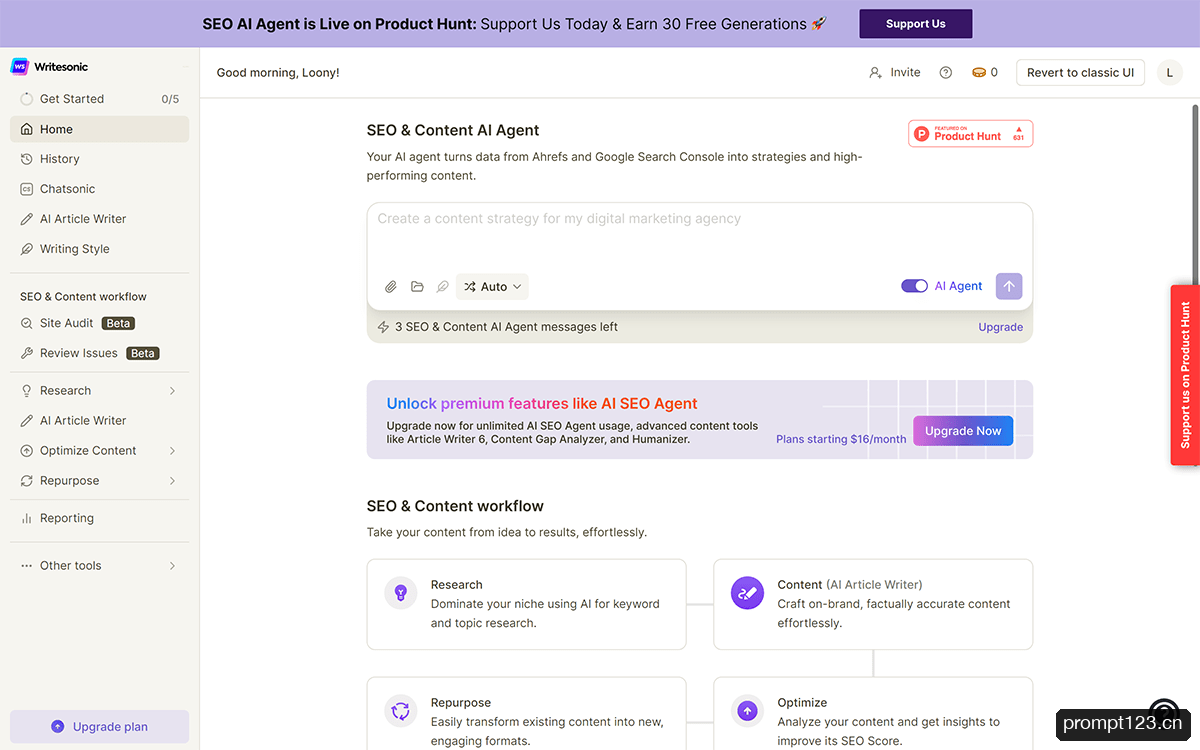The image size is (1200, 750).
Task: Click the Content AI Article Writer card icon
Action: coord(747,593)
